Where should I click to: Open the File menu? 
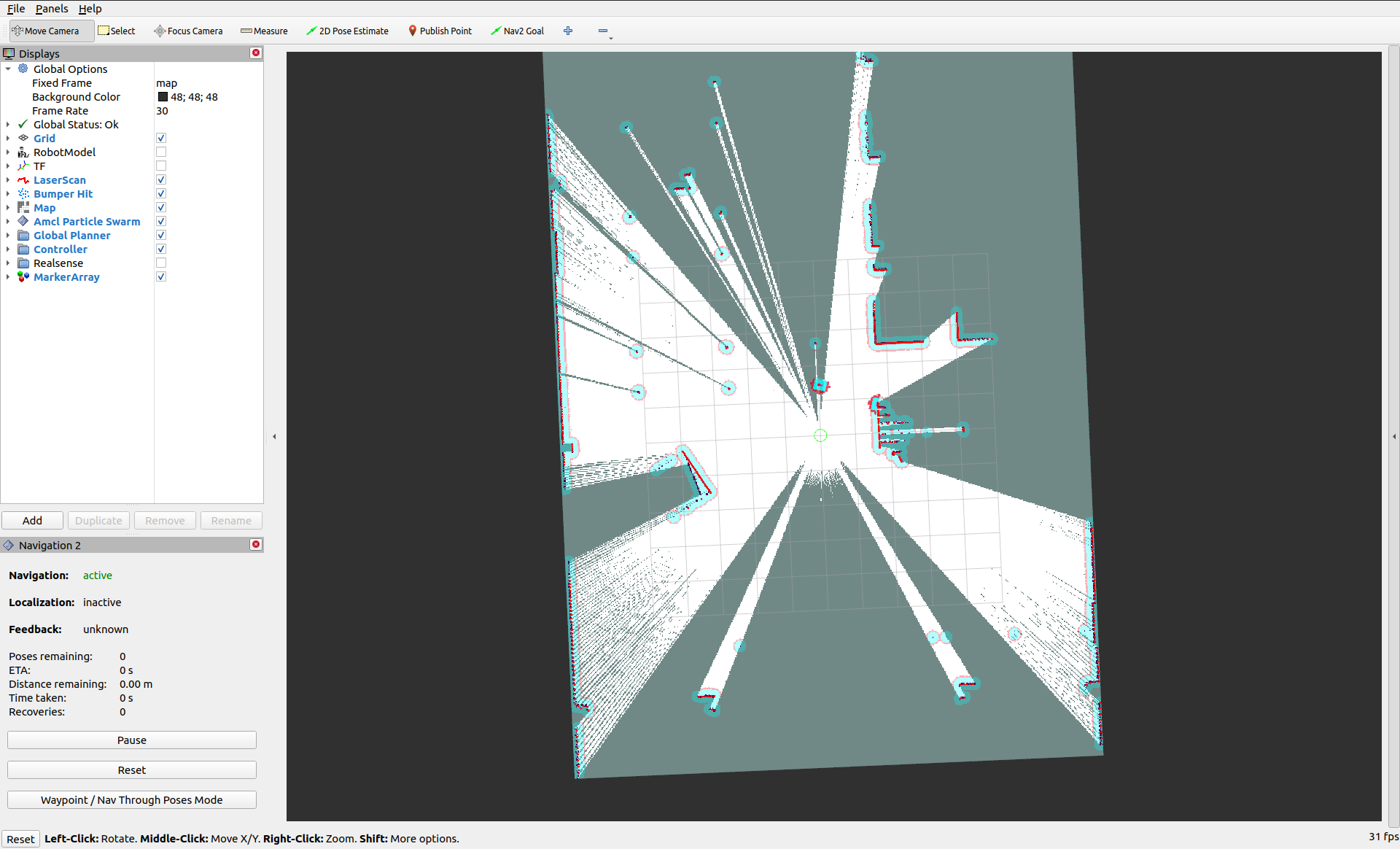tap(16, 9)
